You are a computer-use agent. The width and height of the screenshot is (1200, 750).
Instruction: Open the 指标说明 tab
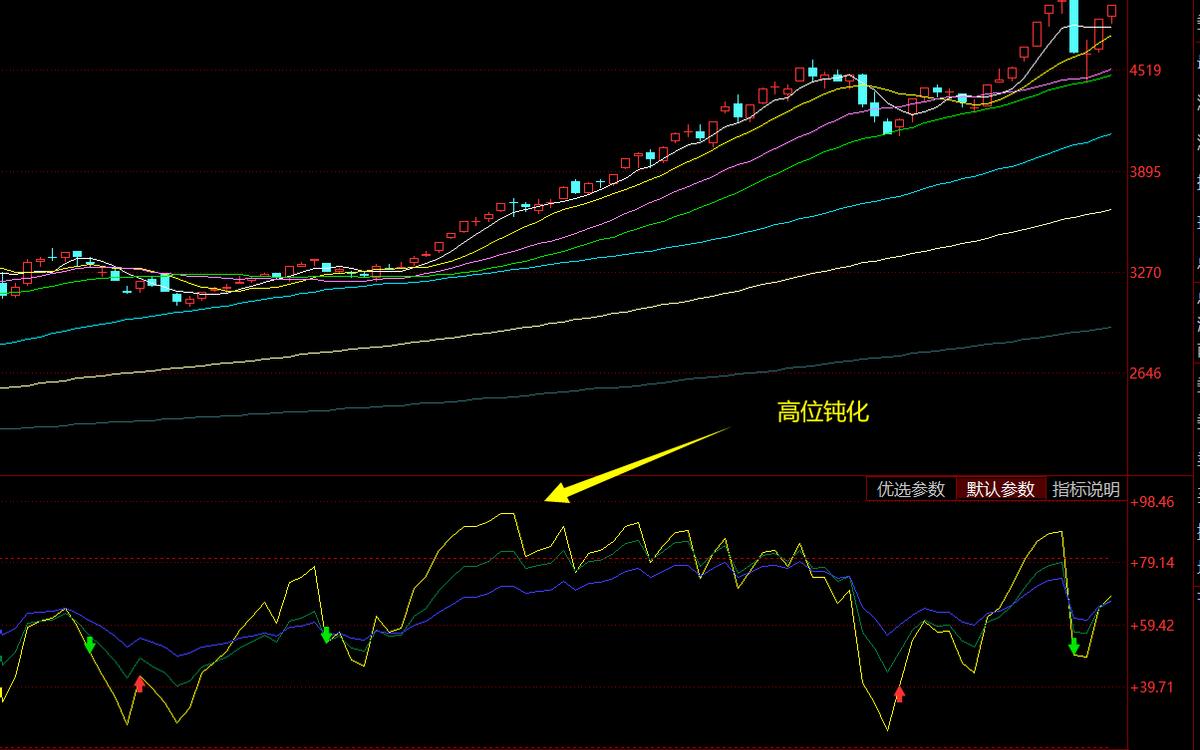pos(1086,489)
